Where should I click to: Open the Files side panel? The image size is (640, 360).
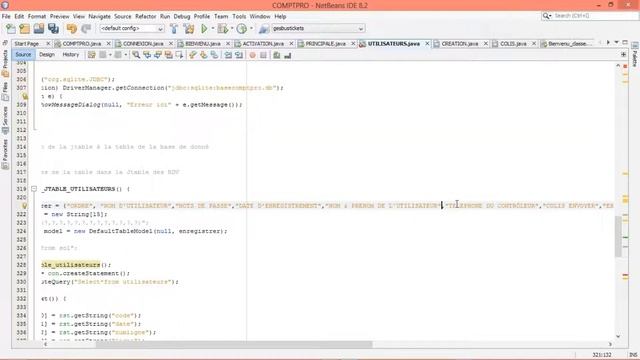pos(5,92)
